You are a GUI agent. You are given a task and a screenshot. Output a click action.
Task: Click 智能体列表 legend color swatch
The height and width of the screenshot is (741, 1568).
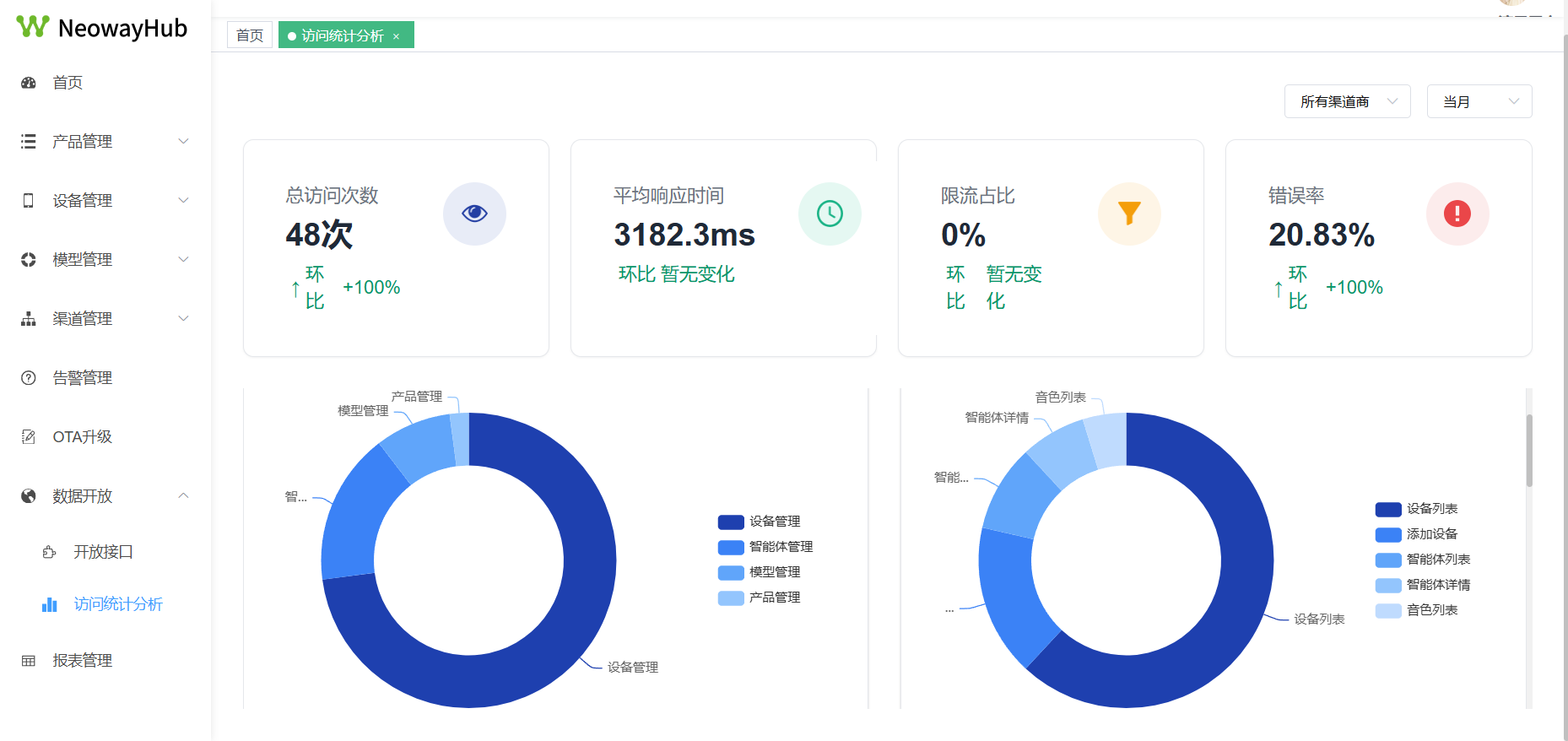pos(1388,560)
